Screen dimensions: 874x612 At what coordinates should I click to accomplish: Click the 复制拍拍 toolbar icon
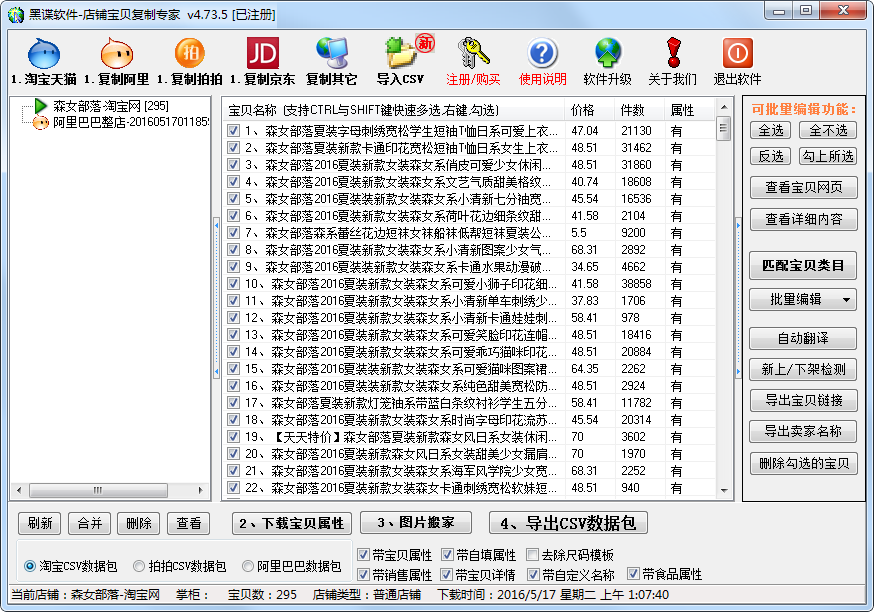(189, 53)
